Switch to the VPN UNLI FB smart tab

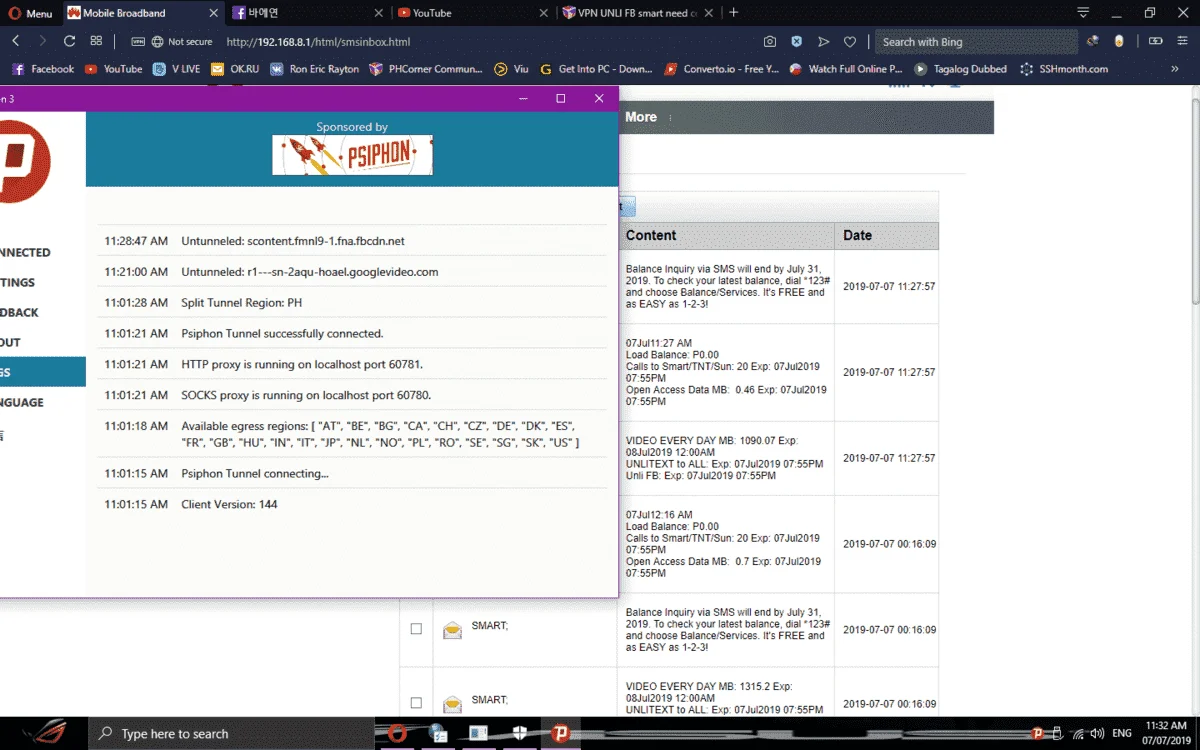pyautogui.click(x=637, y=13)
